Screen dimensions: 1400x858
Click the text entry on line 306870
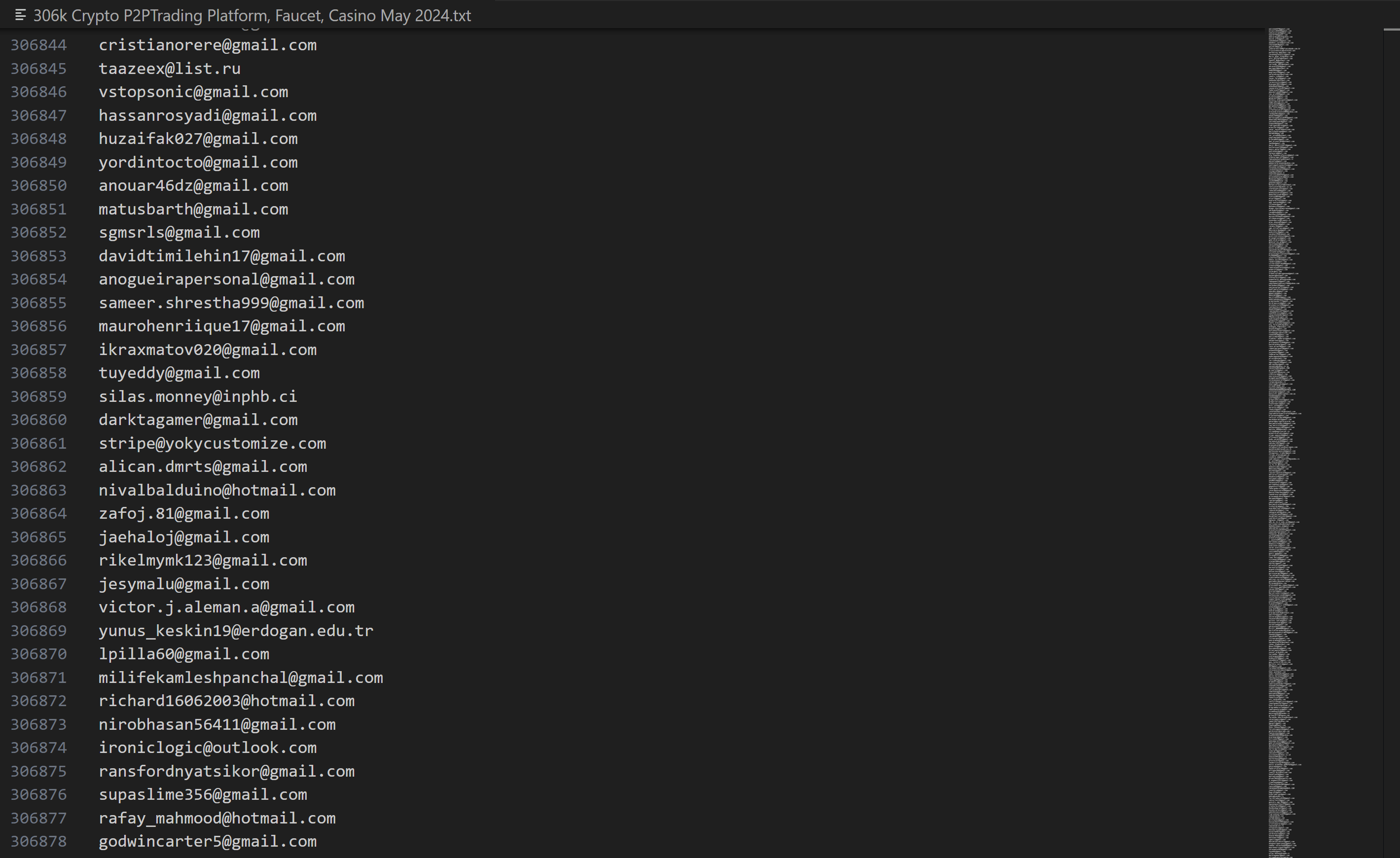point(183,654)
